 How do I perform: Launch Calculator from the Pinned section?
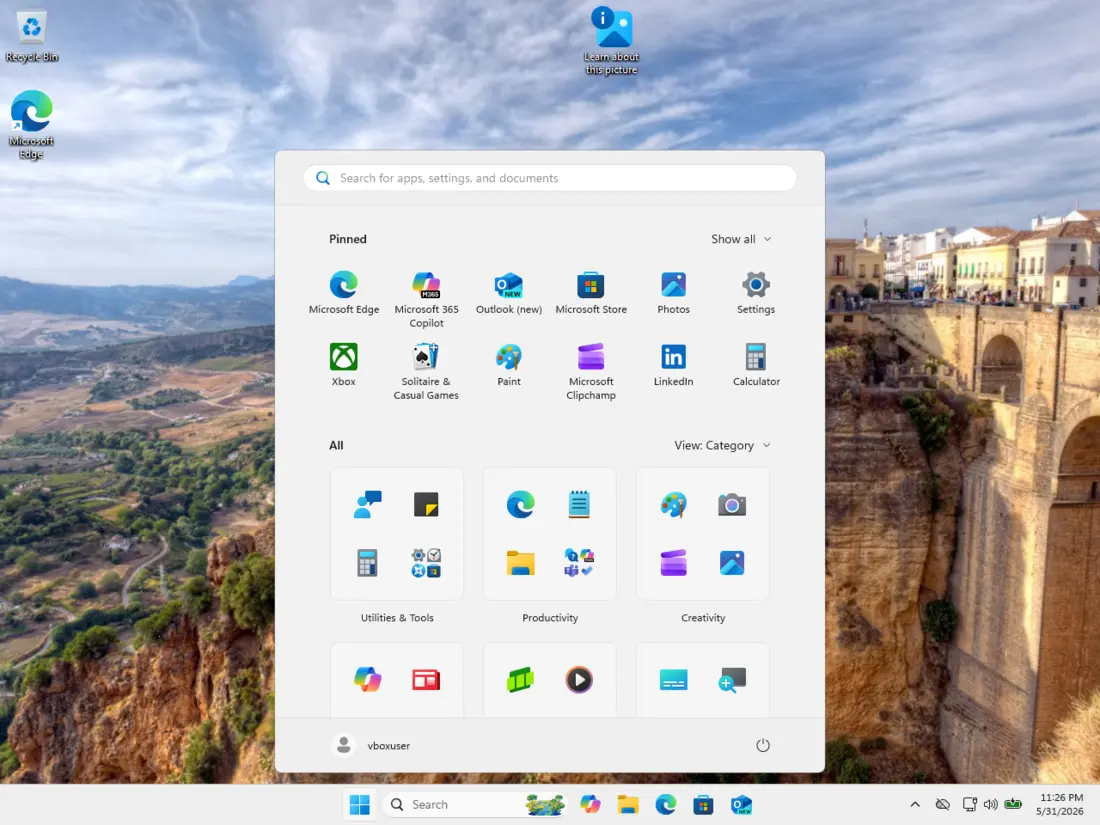756,365
